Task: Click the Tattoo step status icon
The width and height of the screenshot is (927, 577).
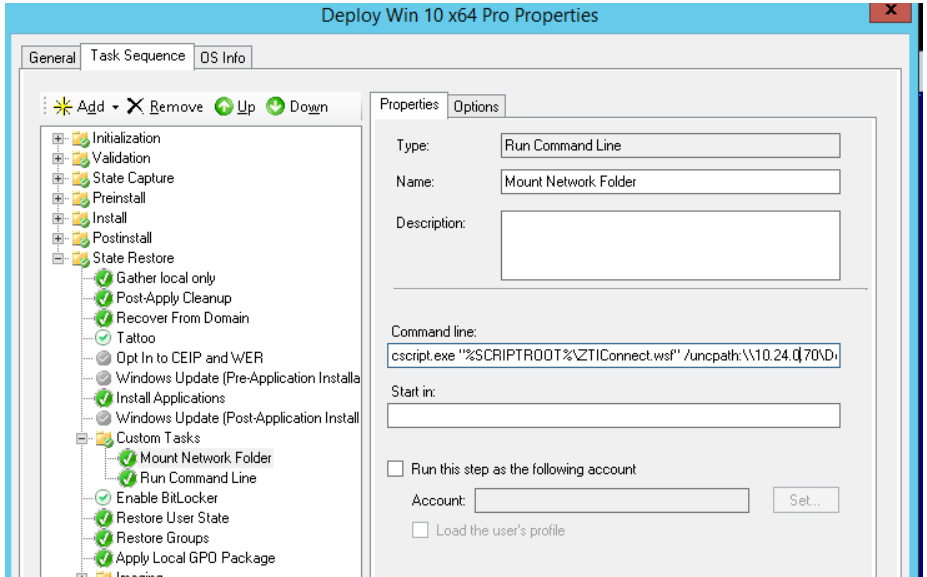Action: (x=103, y=338)
